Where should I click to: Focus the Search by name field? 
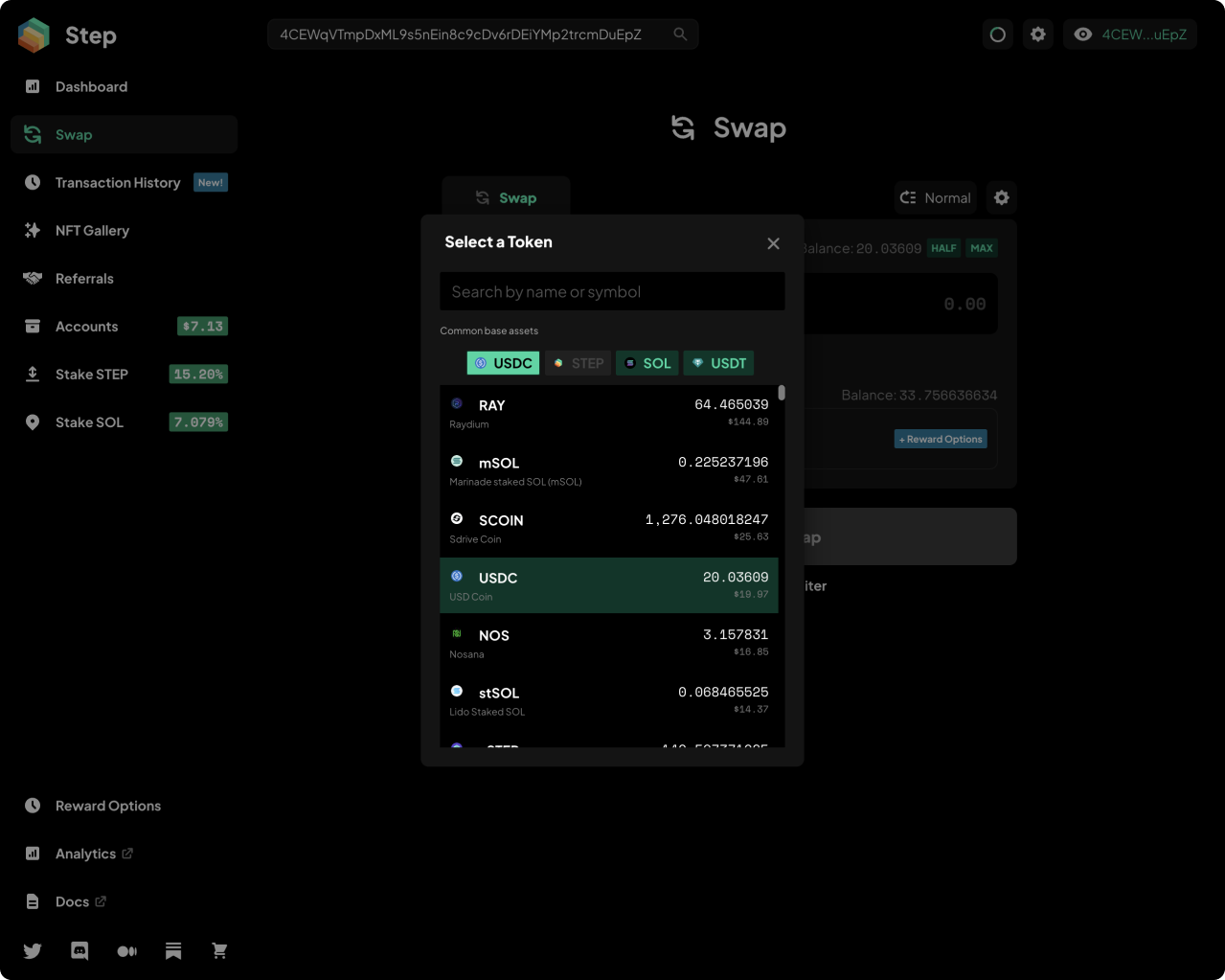612,291
